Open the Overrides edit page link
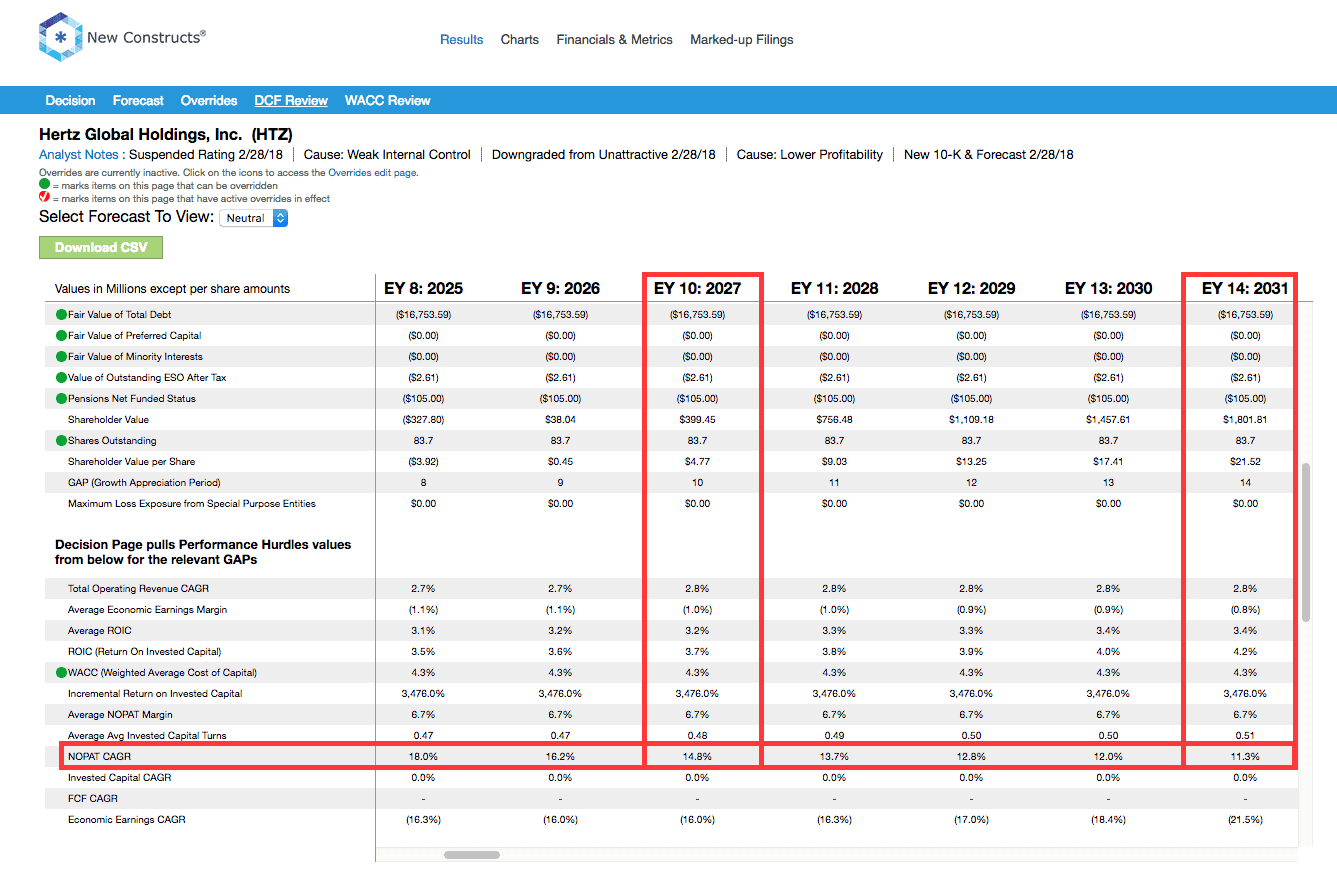 pyautogui.click(x=371, y=173)
